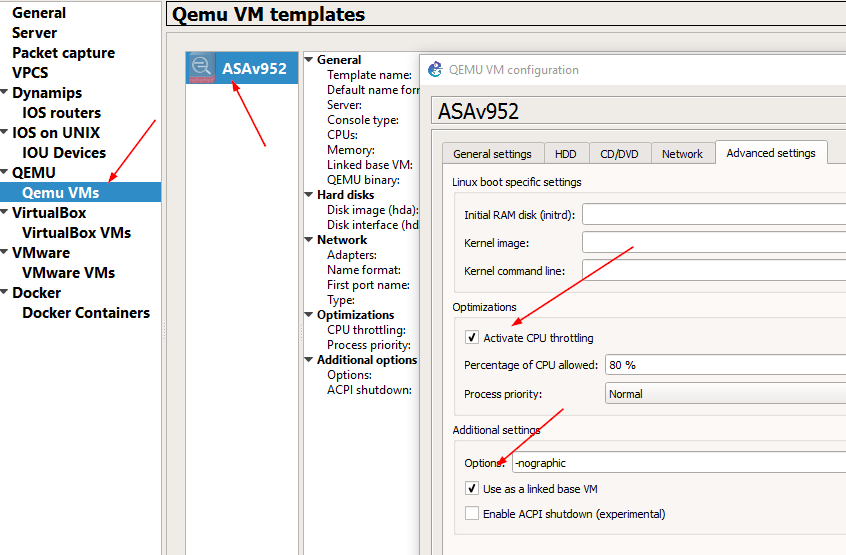Click the Initial RAM disk (initrd) field
Image resolution: width=846 pixels, height=555 pixels.
(x=714, y=215)
